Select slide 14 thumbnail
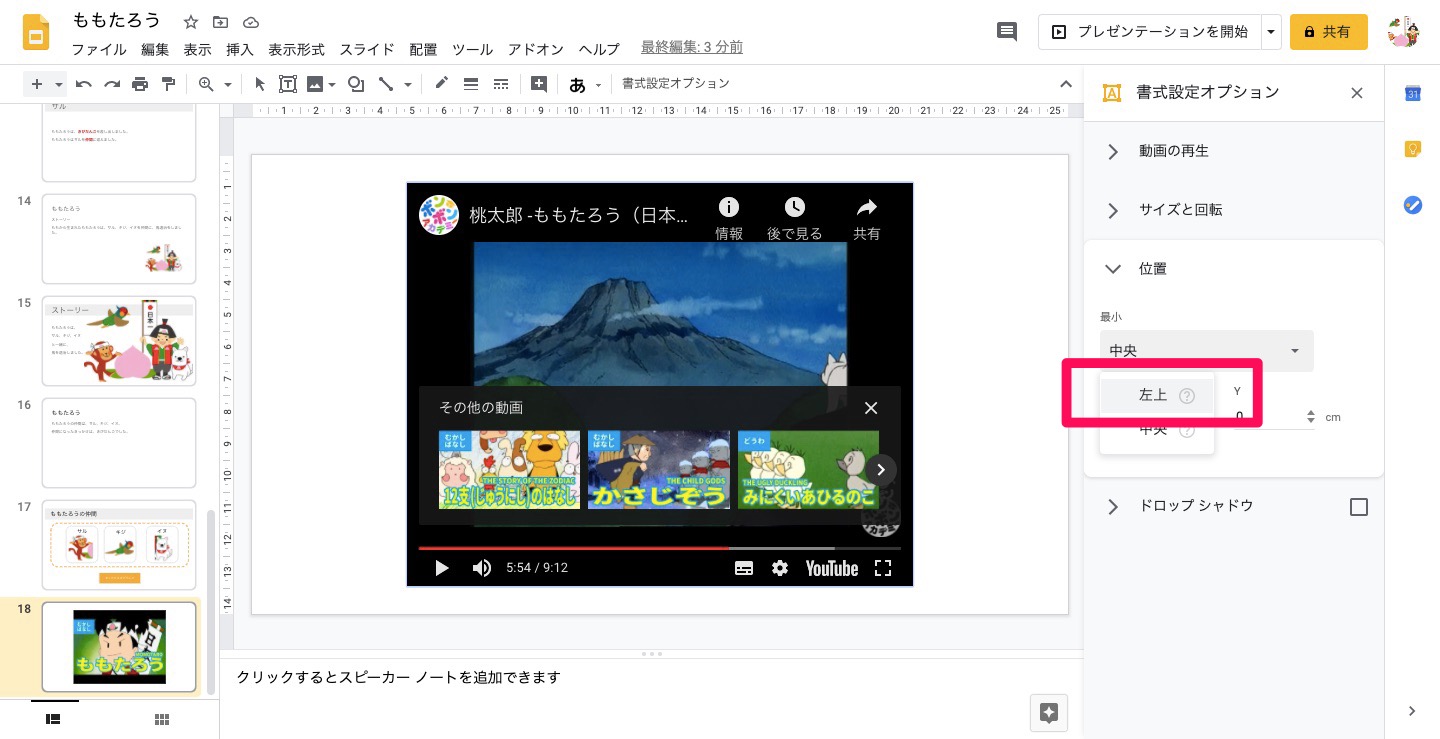The width and height of the screenshot is (1440, 739). pos(119,239)
